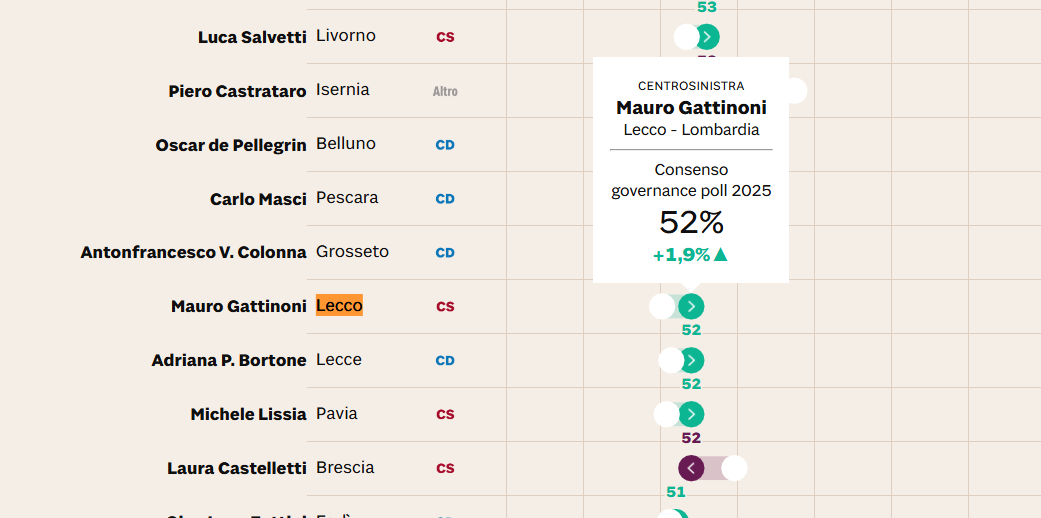Click green arrow marker in Luca Salvetti row
Image resolution: width=1041 pixels, height=518 pixels.
(x=707, y=37)
